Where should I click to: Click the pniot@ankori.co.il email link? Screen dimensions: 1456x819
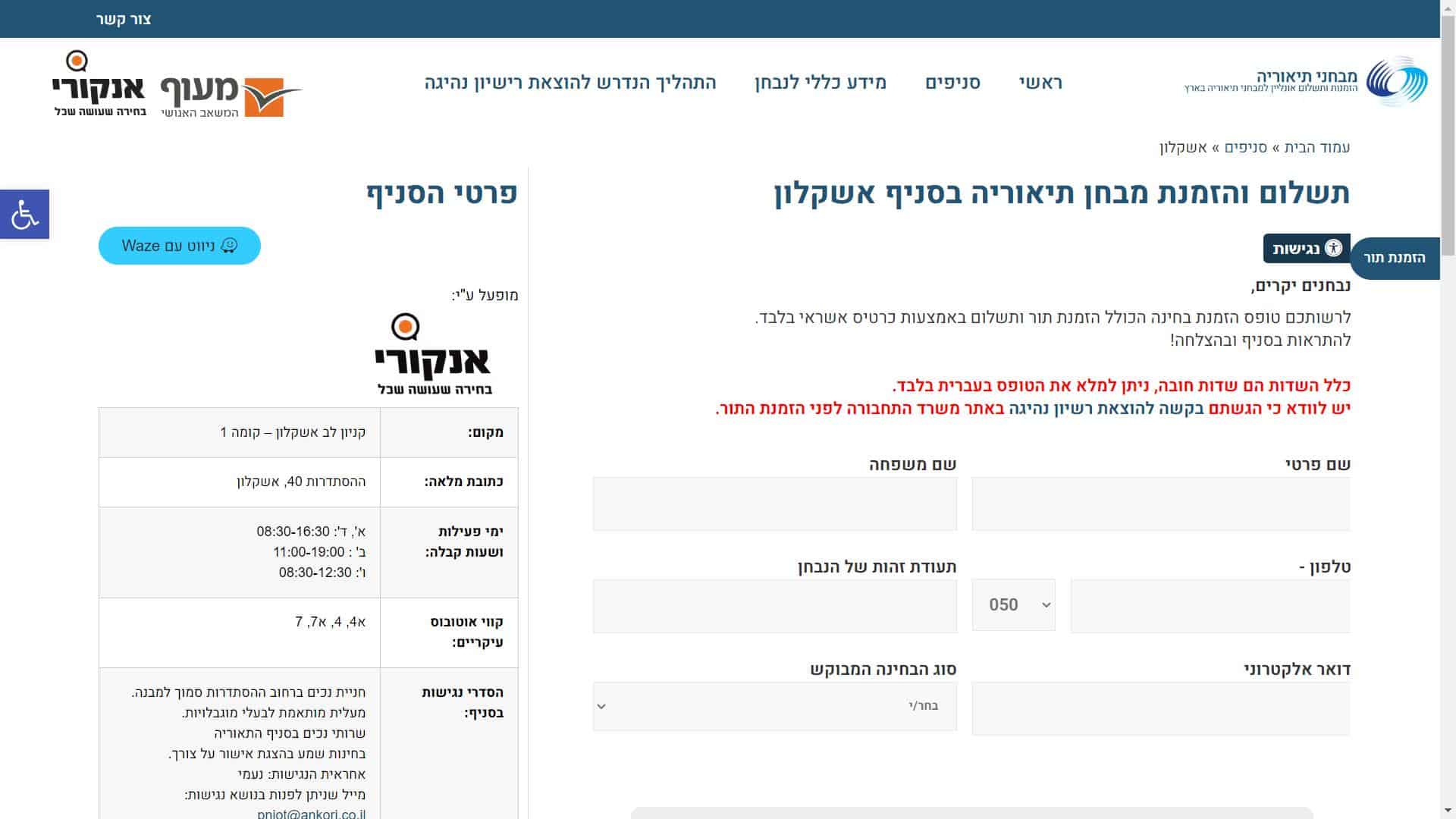312,813
